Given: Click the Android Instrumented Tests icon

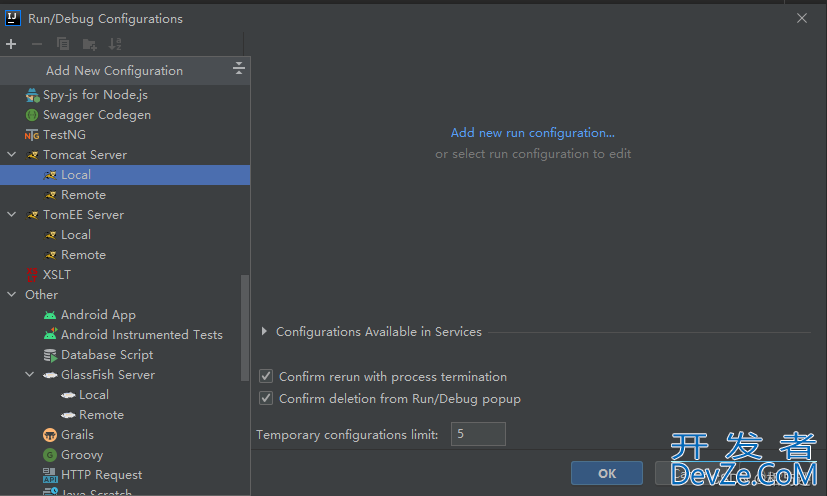Looking at the screenshot, I should 50,335.
